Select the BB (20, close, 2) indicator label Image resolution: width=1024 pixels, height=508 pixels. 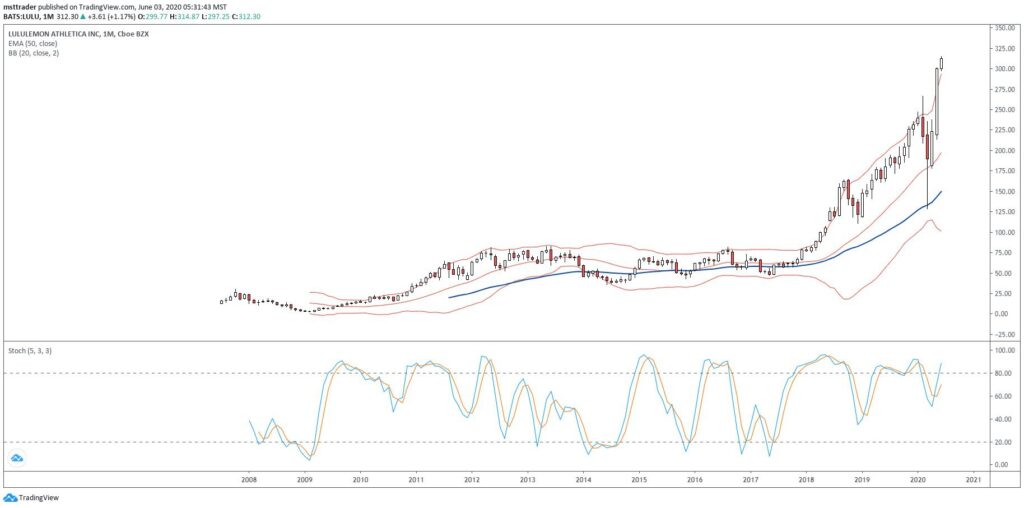pos(31,52)
